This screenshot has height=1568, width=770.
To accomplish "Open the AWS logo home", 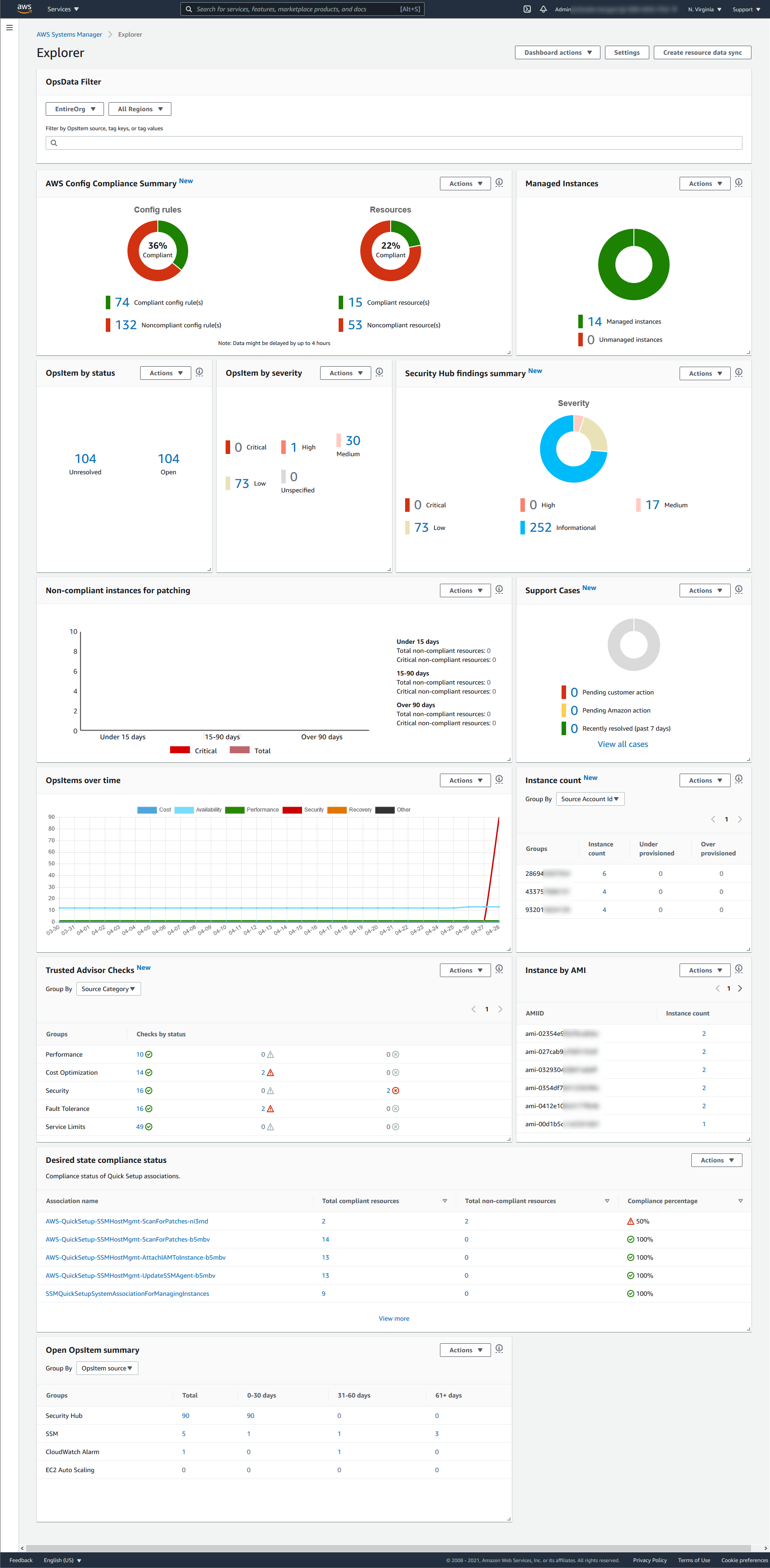I will 24,9.
